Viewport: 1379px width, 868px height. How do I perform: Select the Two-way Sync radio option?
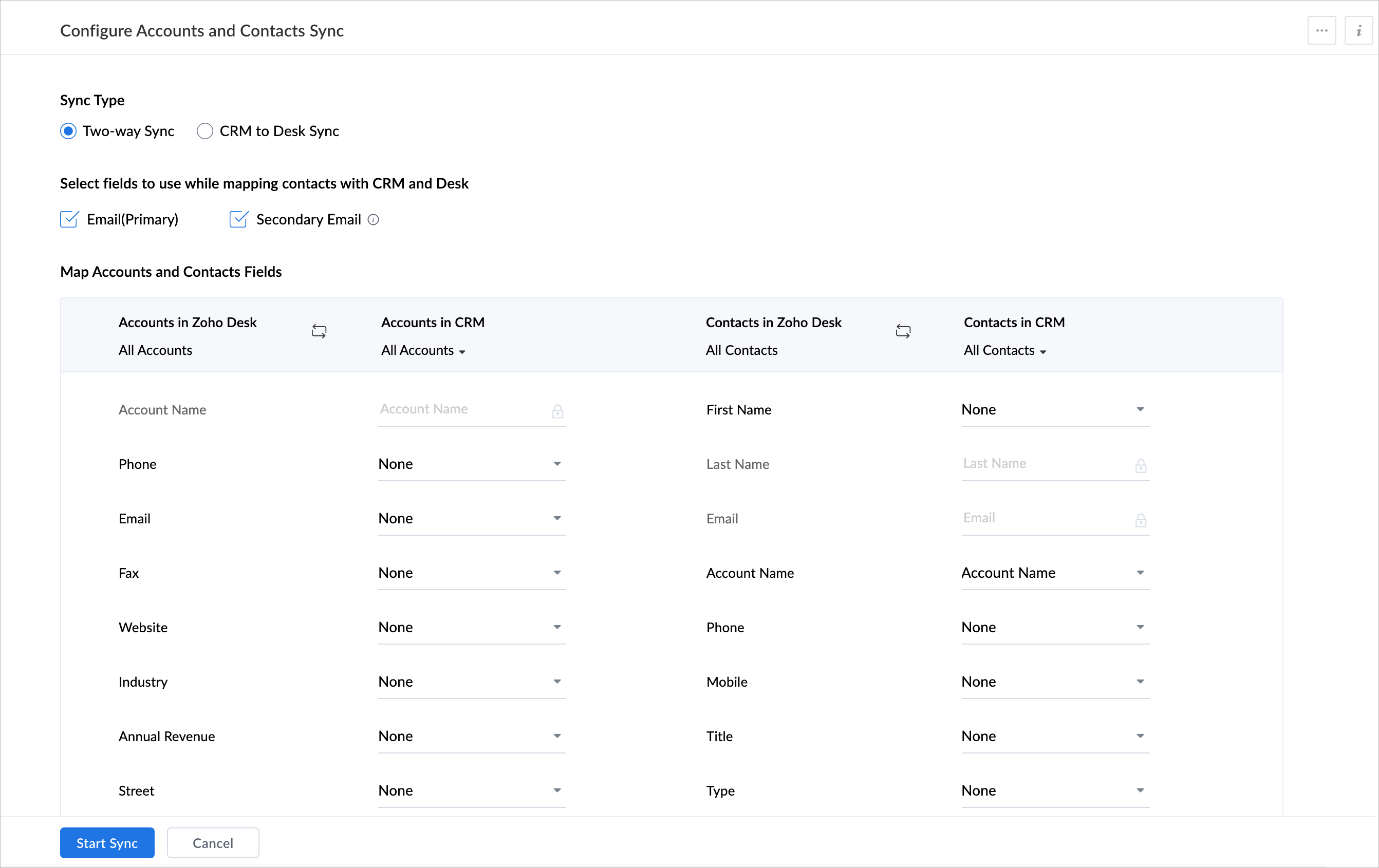click(68, 131)
